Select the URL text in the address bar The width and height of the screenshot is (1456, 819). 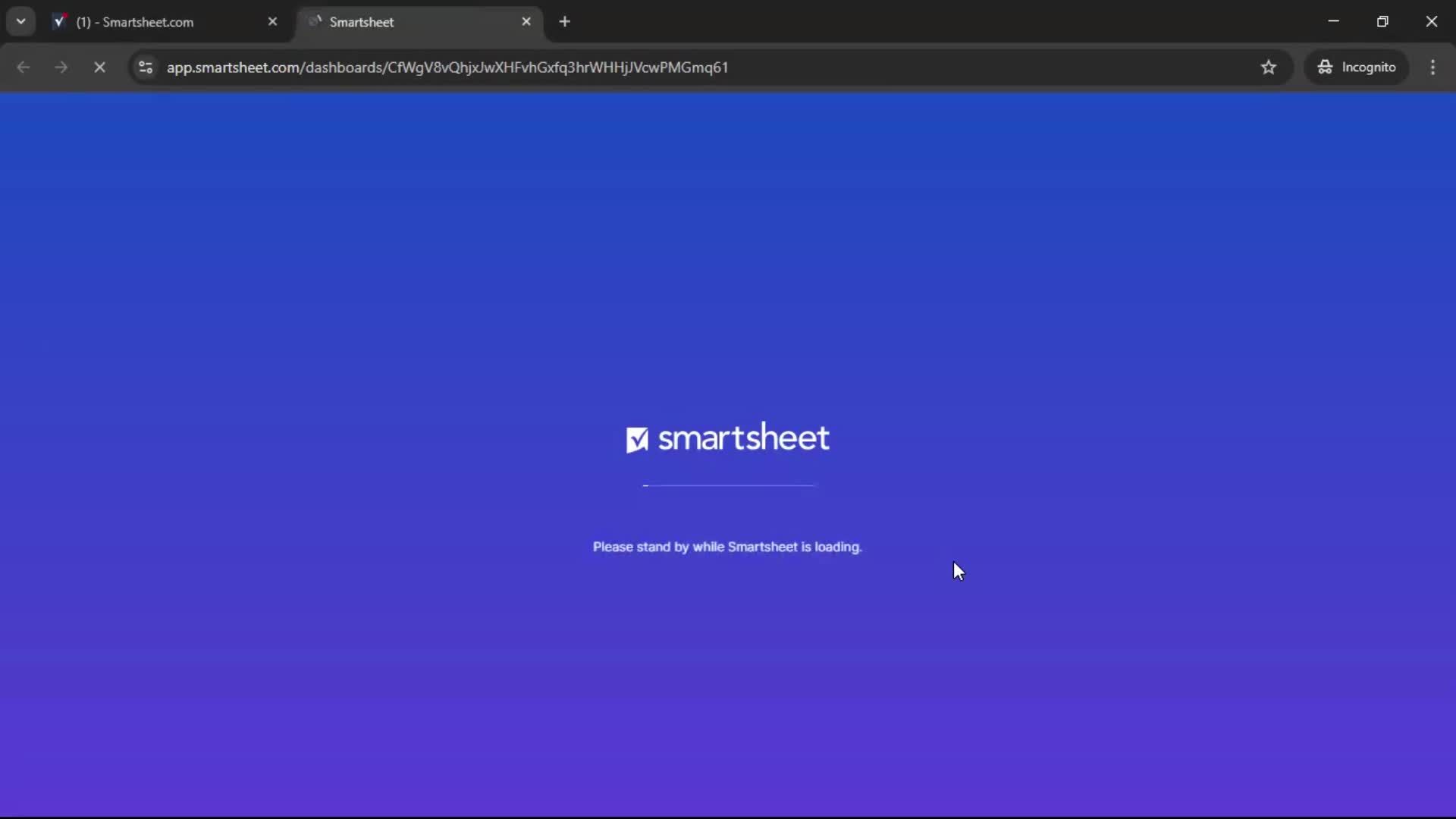[x=447, y=67]
